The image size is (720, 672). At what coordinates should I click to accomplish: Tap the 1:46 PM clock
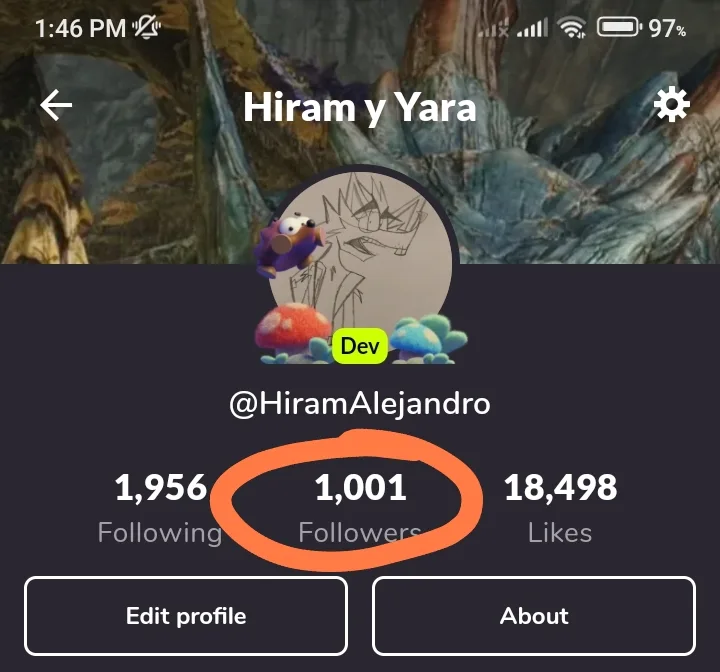(x=80, y=28)
